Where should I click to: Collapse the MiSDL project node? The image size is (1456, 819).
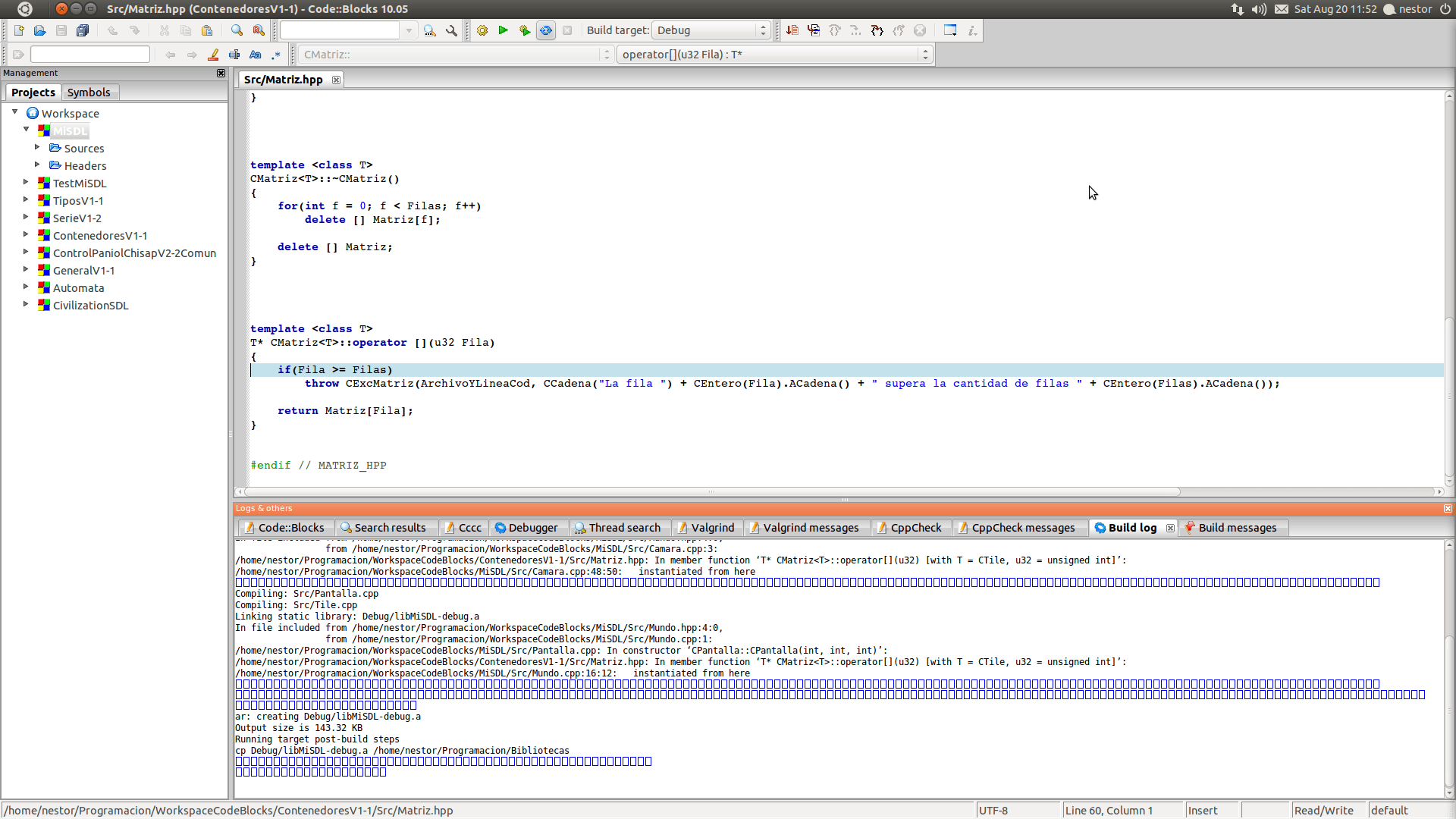point(26,130)
